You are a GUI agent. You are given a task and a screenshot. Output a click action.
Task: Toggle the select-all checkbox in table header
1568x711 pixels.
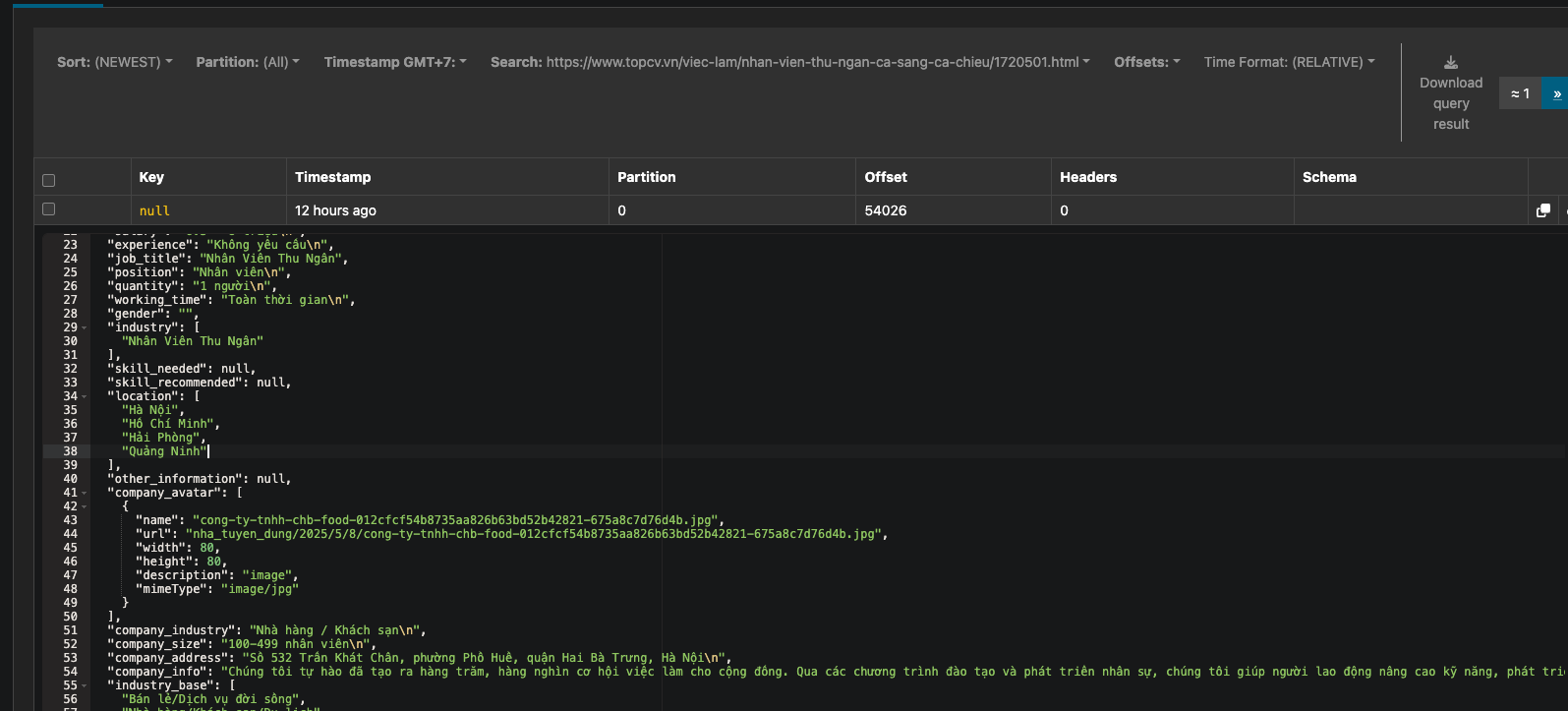click(x=49, y=180)
